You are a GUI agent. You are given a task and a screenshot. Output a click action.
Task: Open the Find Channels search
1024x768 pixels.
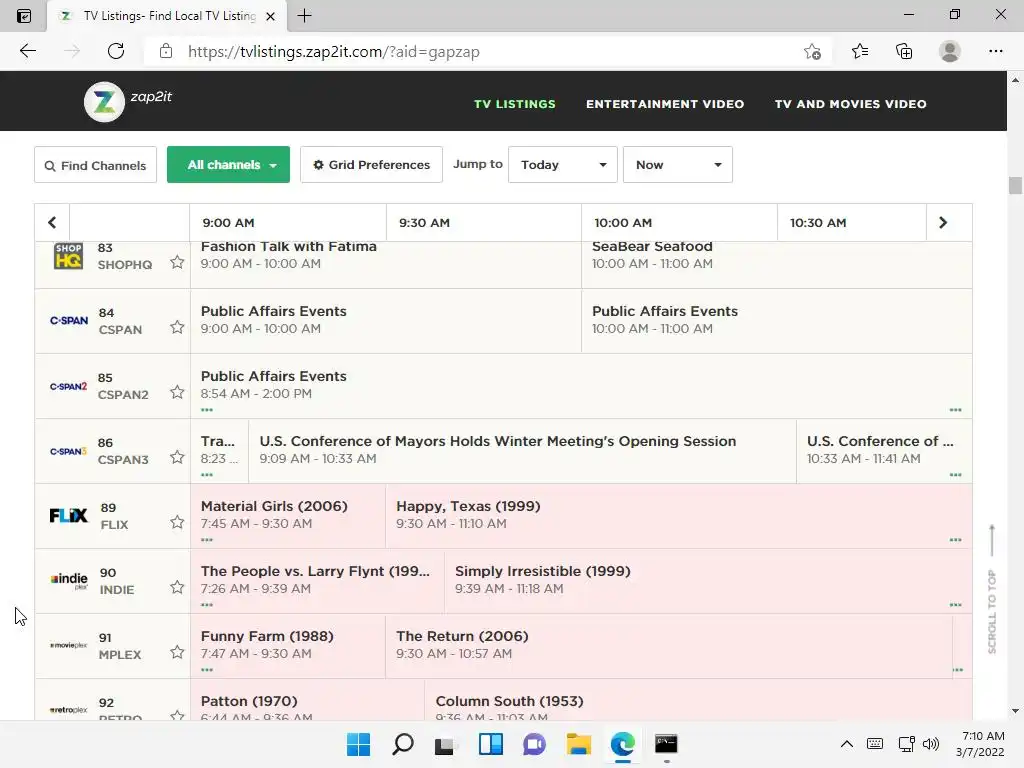[x=95, y=165]
